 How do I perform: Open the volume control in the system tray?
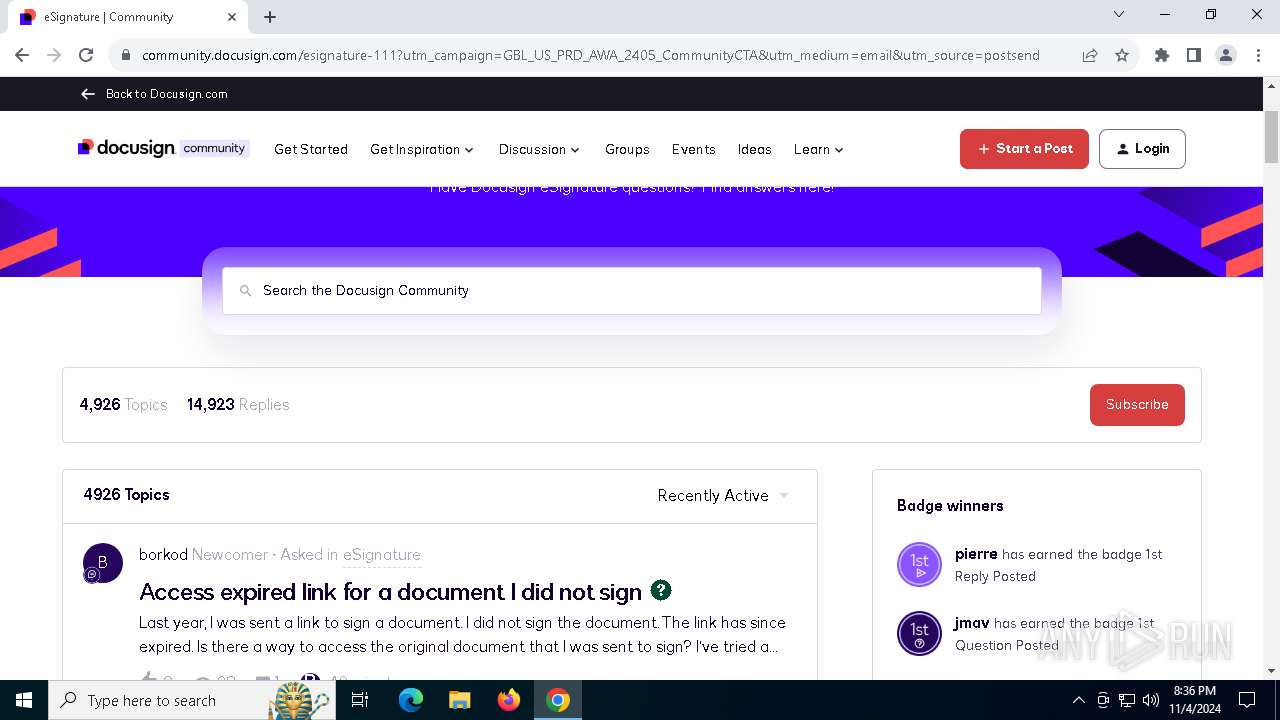point(1151,700)
